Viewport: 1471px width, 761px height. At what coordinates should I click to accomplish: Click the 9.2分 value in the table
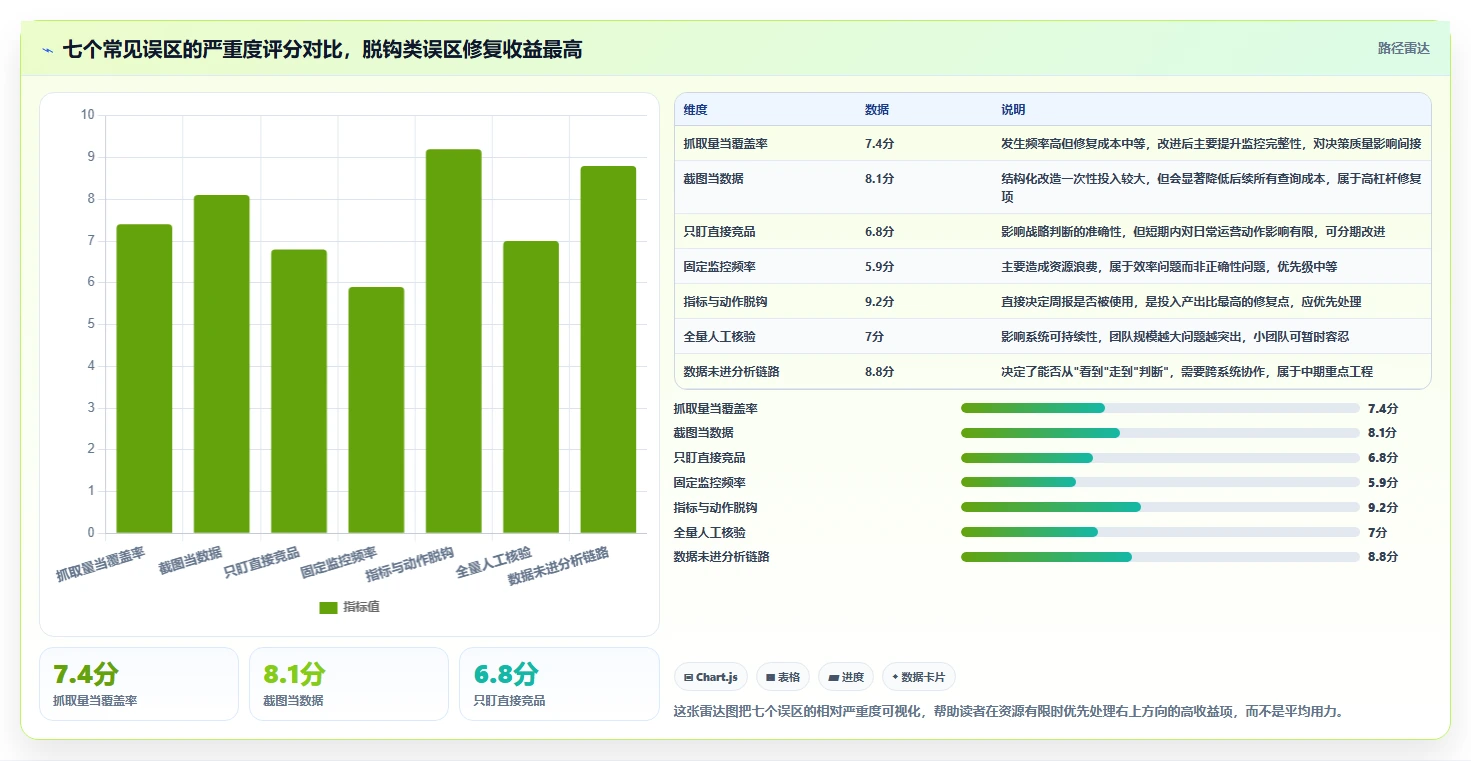[x=880, y=302]
